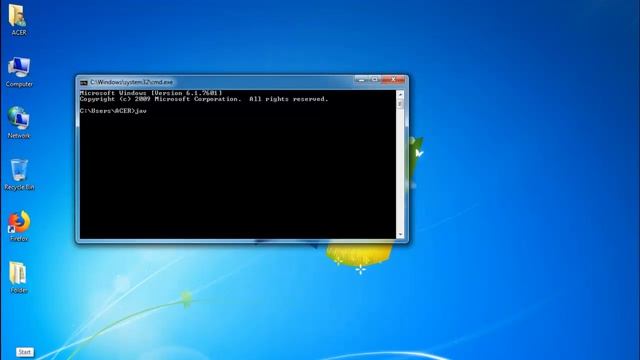Click the C:\Users\ACER prompt line
This screenshot has height=360, width=640.
(113, 111)
